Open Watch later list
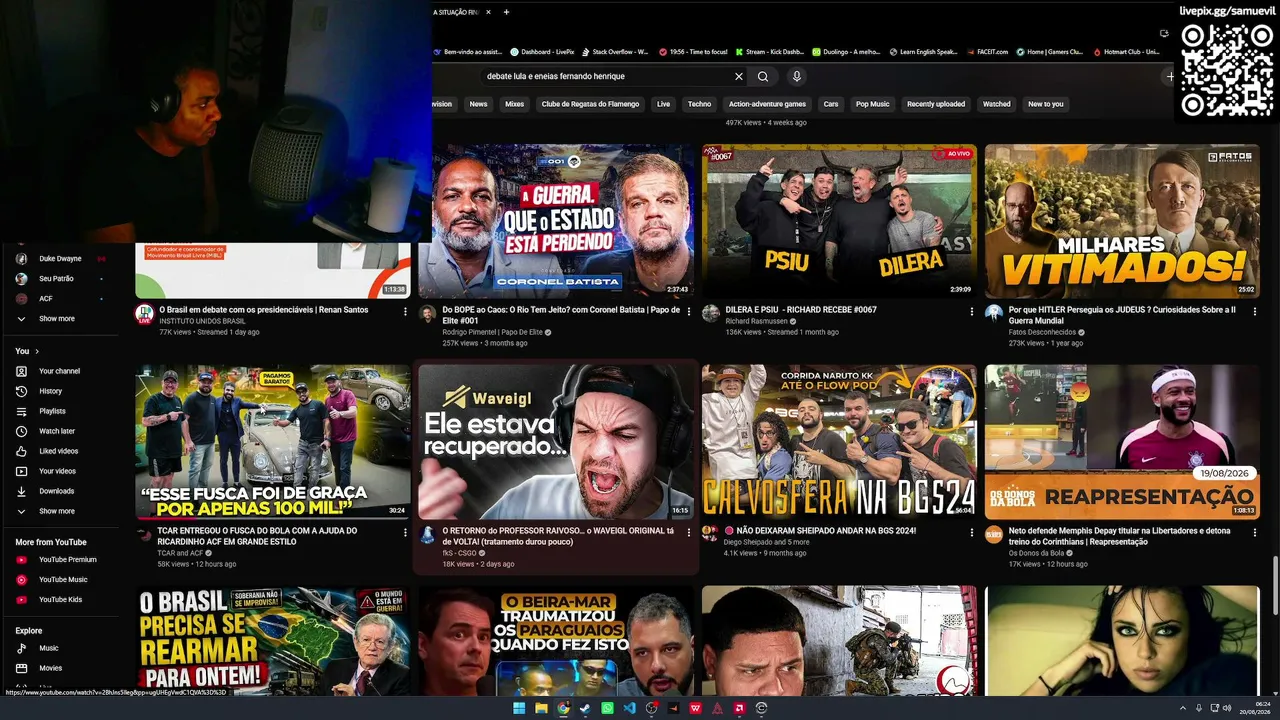The width and height of the screenshot is (1280, 720). point(59,431)
